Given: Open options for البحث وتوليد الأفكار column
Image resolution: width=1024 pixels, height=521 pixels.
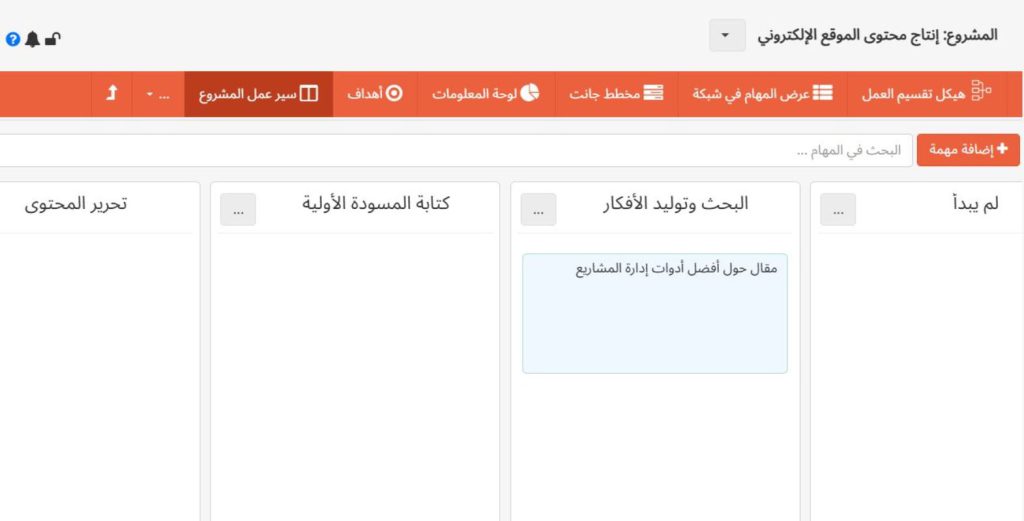Looking at the screenshot, I should pyautogui.click(x=538, y=210).
